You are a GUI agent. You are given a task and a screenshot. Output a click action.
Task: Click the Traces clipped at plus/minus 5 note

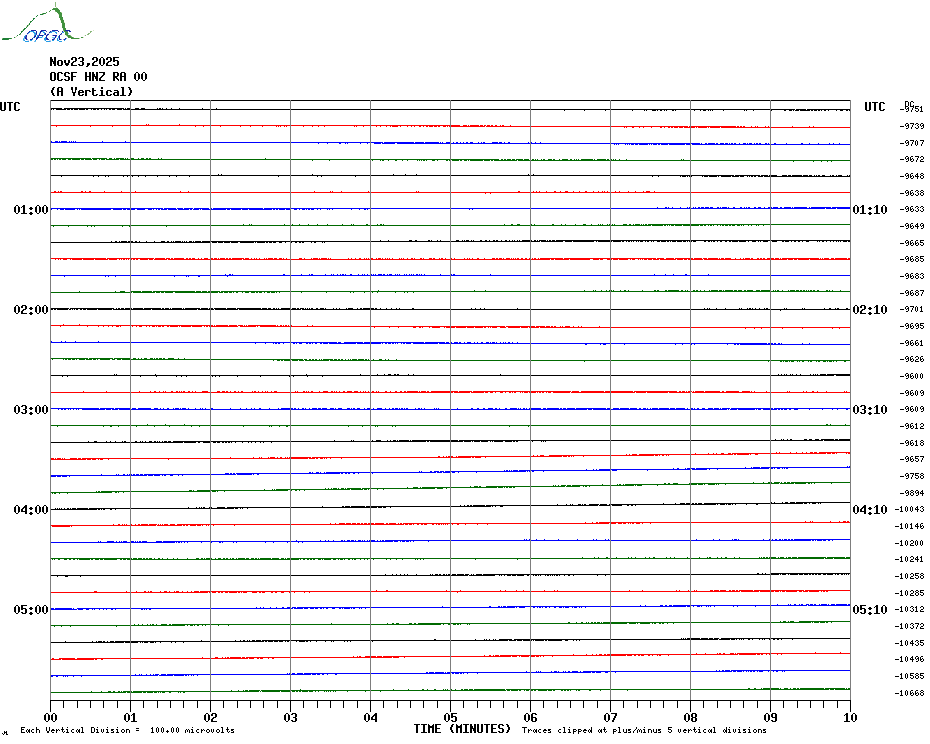644,730
